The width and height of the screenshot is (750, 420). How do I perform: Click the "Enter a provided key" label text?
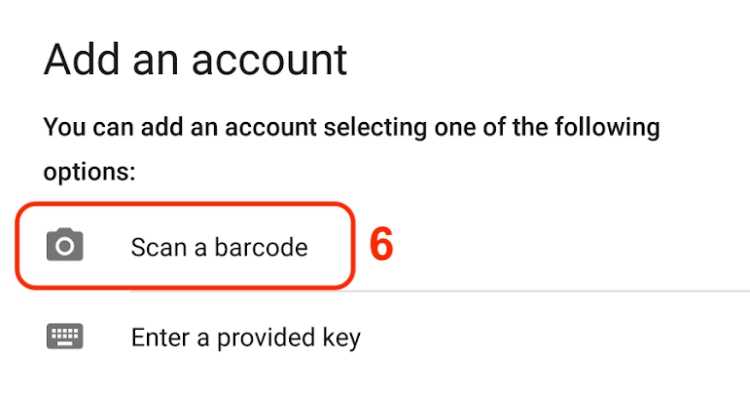[245, 338]
